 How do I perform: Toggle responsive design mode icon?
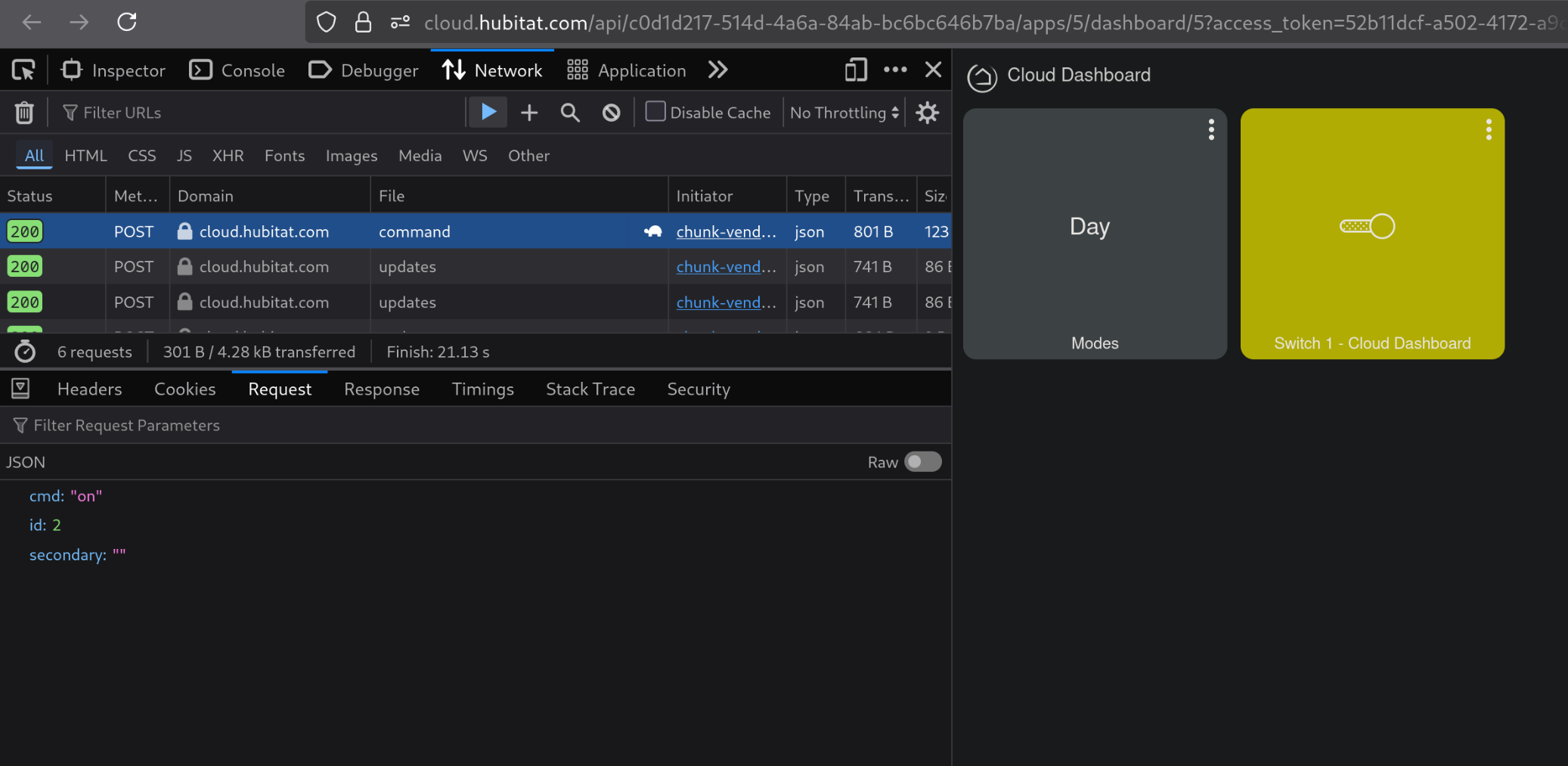tap(856, 70)
